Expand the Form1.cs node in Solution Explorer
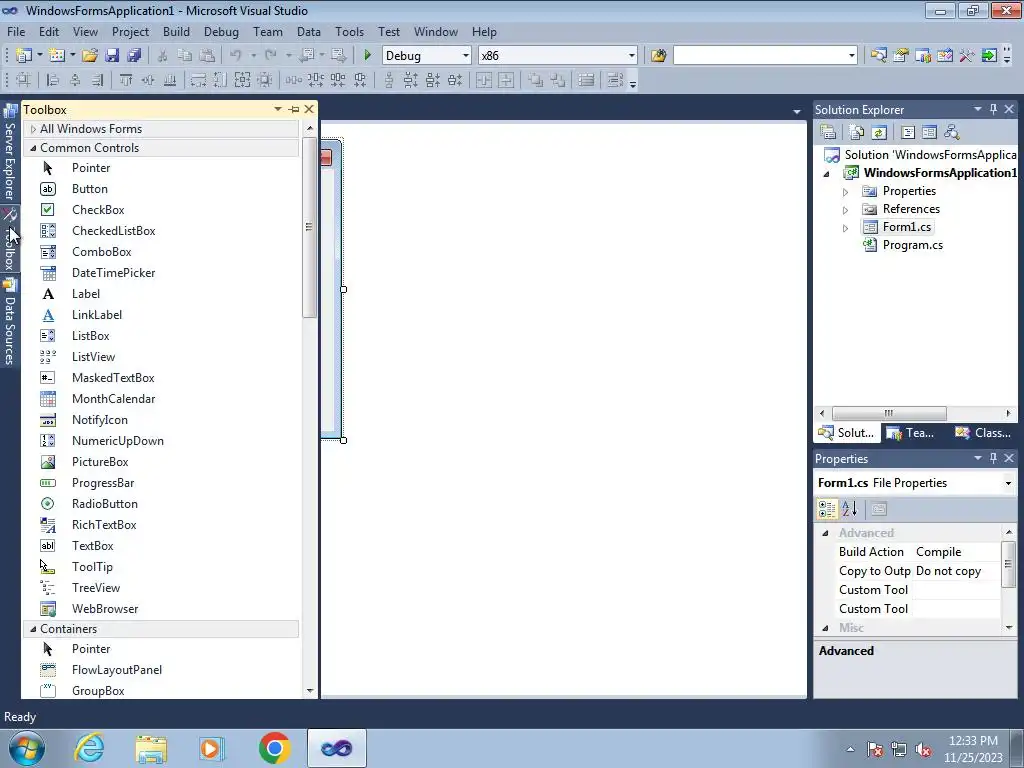Image resolution: width=1024 pixels, height=768 pixels. 845,228
